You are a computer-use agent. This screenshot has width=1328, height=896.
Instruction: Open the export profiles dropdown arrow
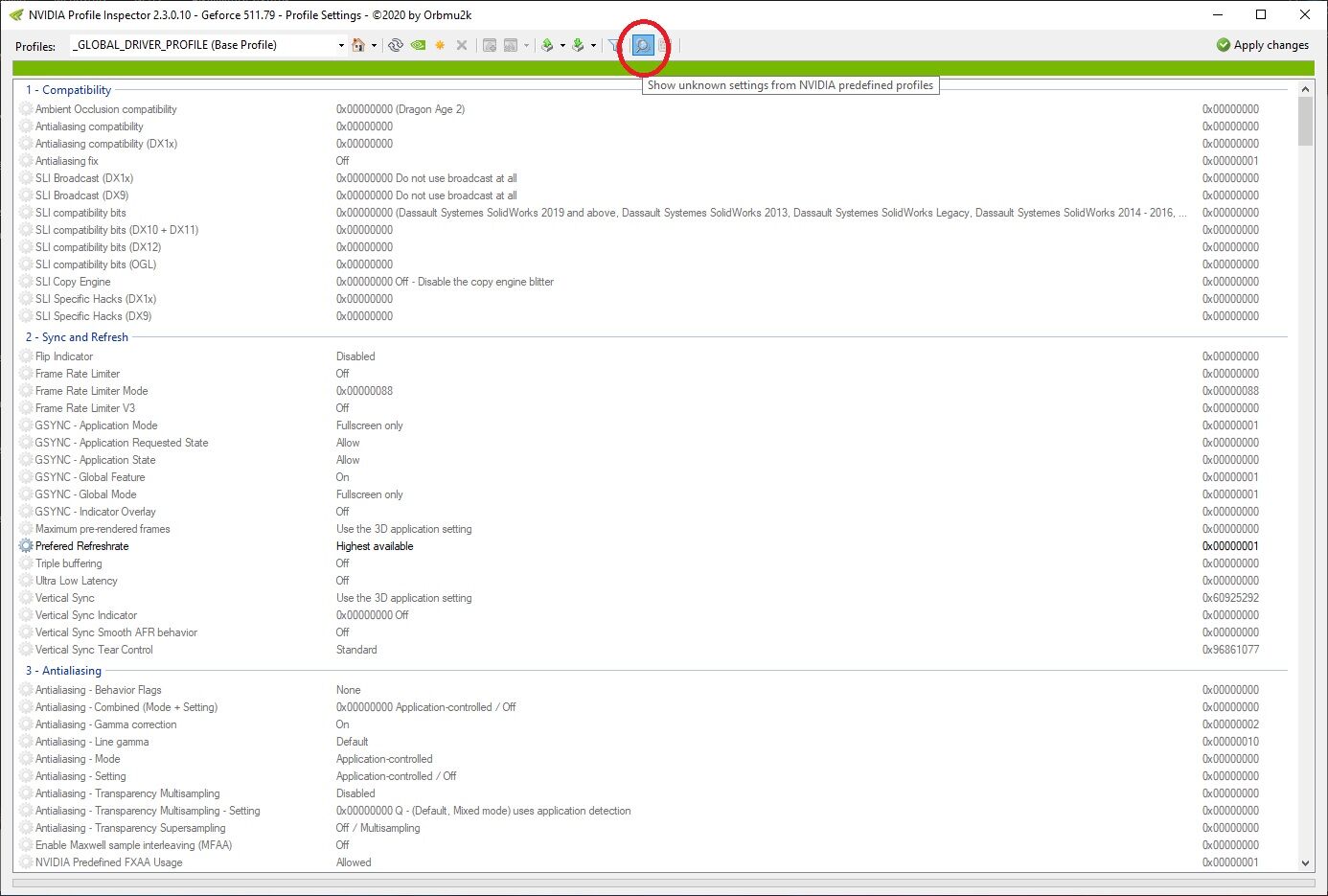point(562,45)
